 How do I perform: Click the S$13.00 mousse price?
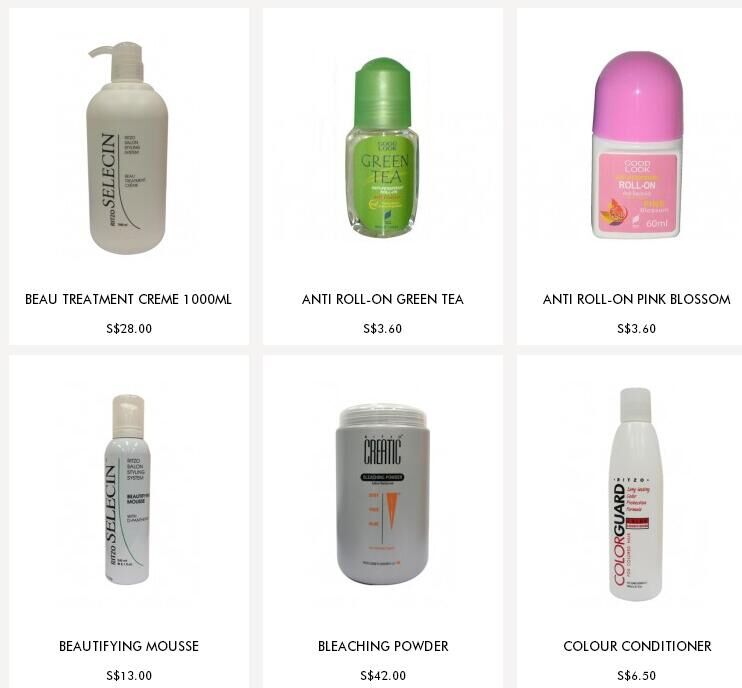(x=129, y=676)
